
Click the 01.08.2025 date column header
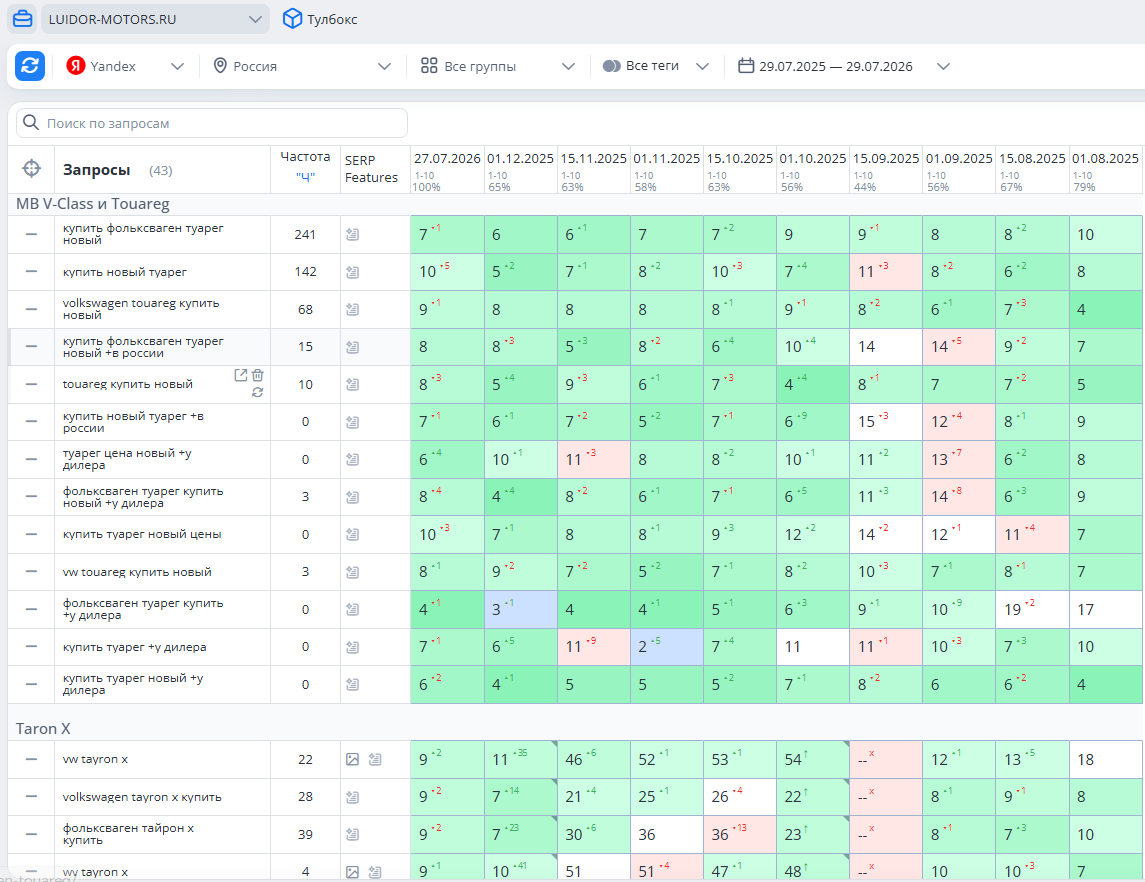click(1105, 158)
